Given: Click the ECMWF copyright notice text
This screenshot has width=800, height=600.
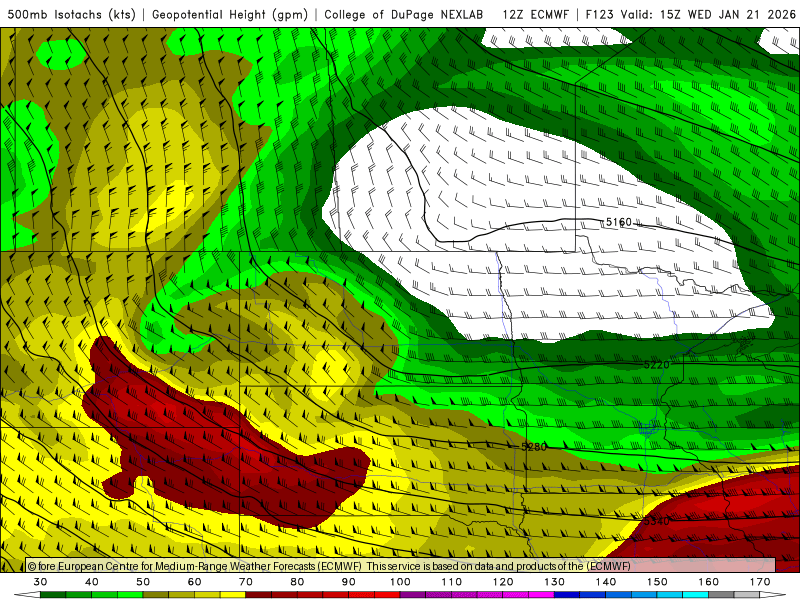Looking at the screenshot, I should tap(329, 566).
